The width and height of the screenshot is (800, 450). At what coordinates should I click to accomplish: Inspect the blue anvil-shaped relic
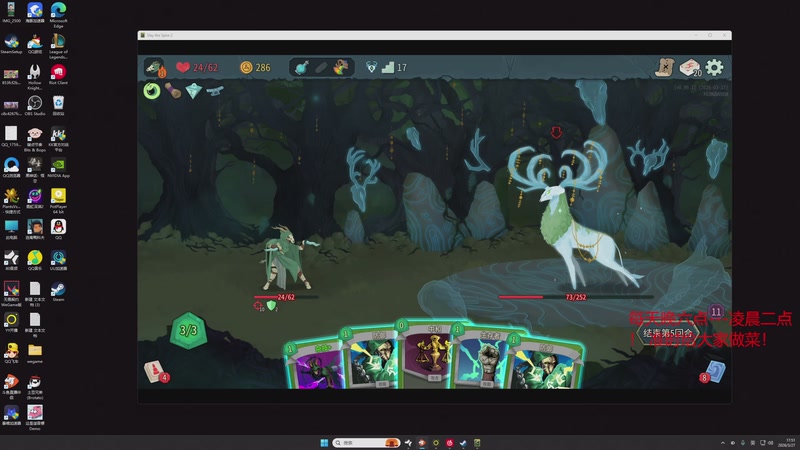[x=215, y=91]
